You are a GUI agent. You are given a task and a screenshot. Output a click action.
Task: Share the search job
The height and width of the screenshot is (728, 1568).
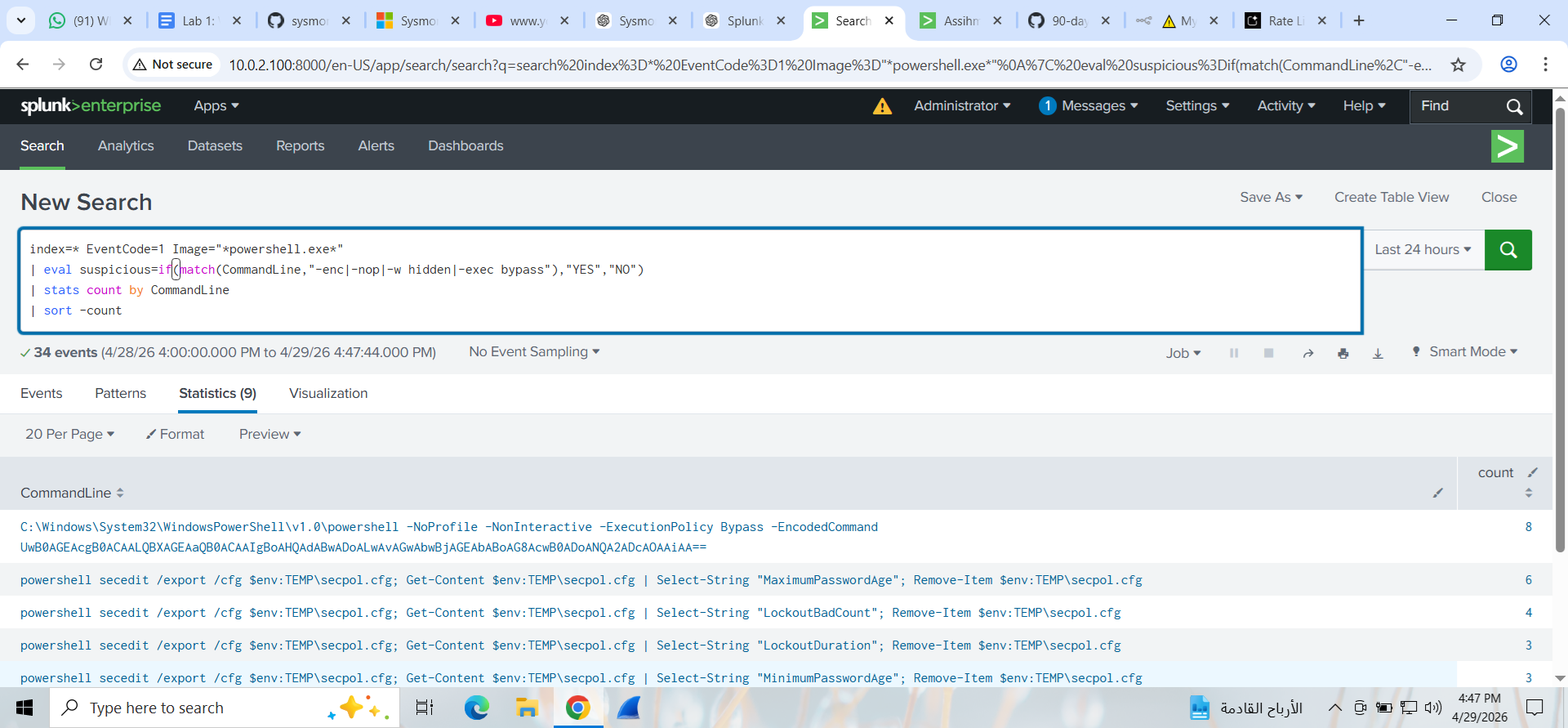[1308, 353]
